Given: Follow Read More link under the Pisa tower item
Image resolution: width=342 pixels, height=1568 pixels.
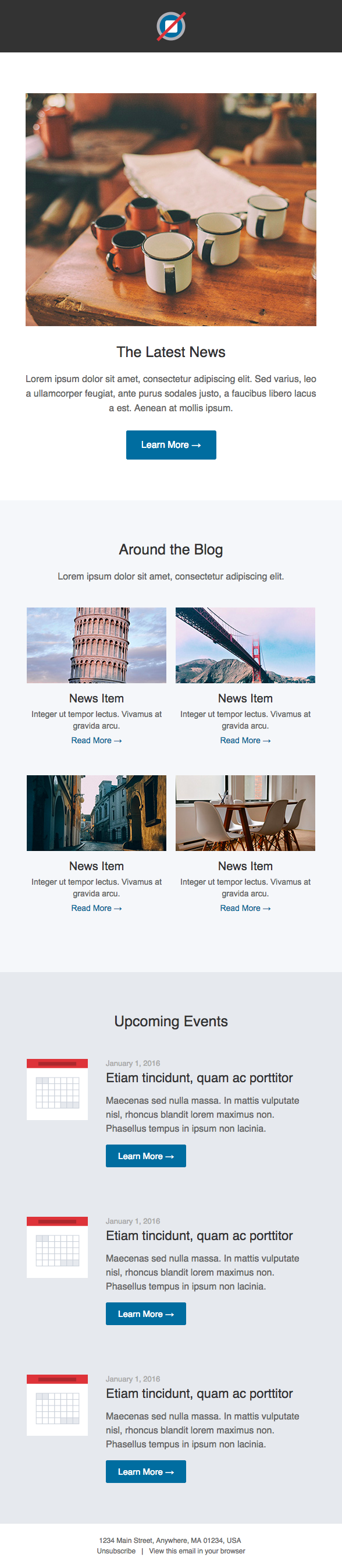Looking at the screenshot, I should pos(97,740).
